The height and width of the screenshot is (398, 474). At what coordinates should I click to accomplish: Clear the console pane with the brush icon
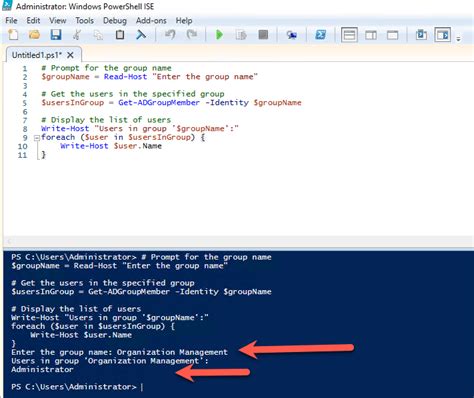point(141,35)
